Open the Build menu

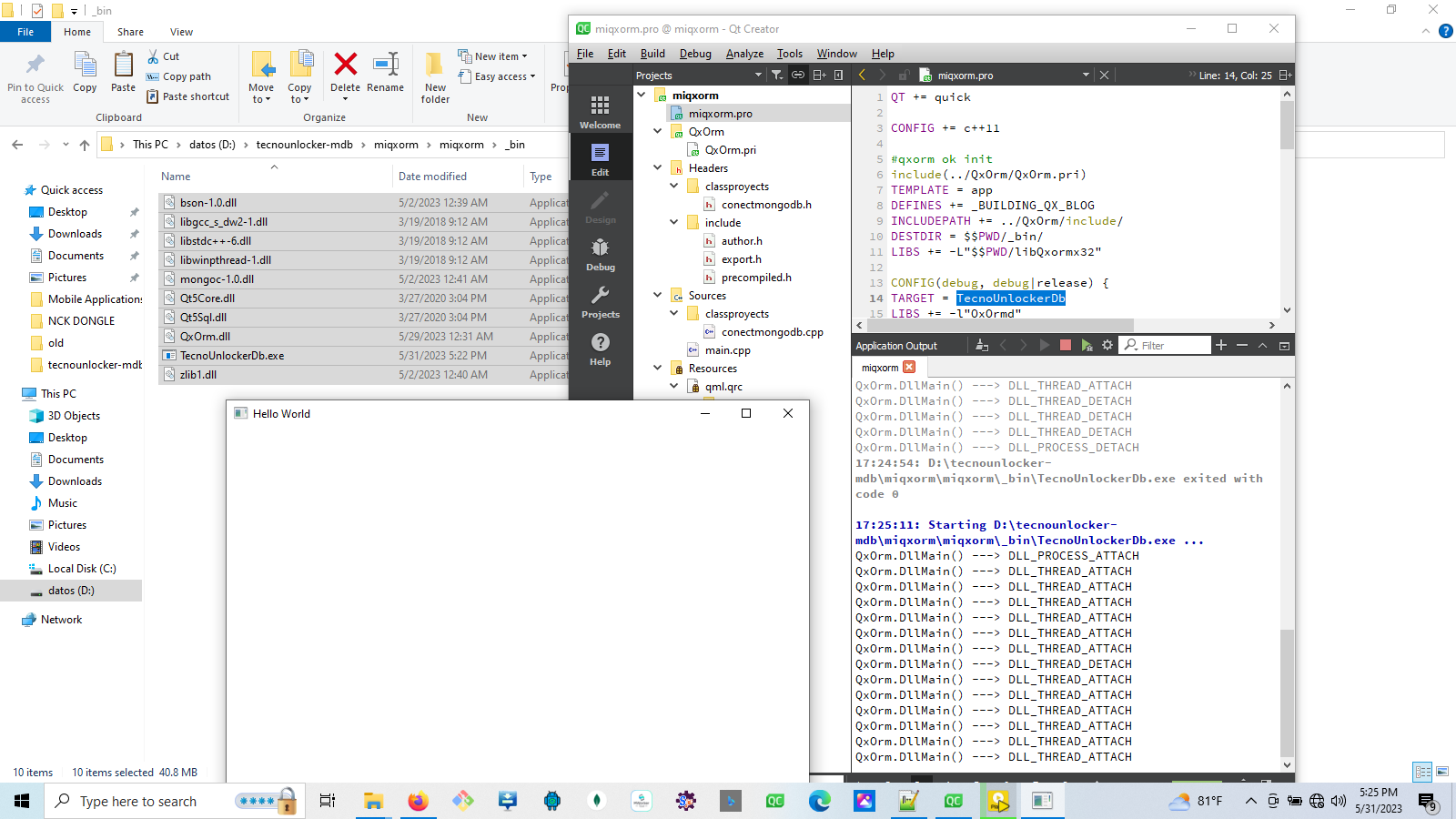tap(652, 54)
